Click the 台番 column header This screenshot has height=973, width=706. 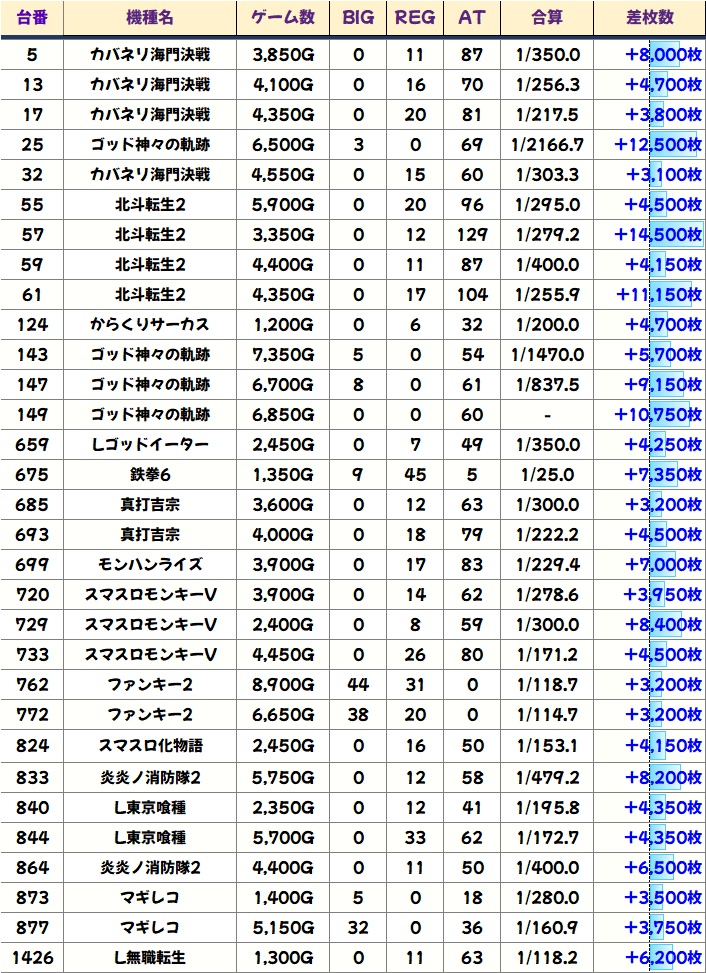[x=32, y=18]
